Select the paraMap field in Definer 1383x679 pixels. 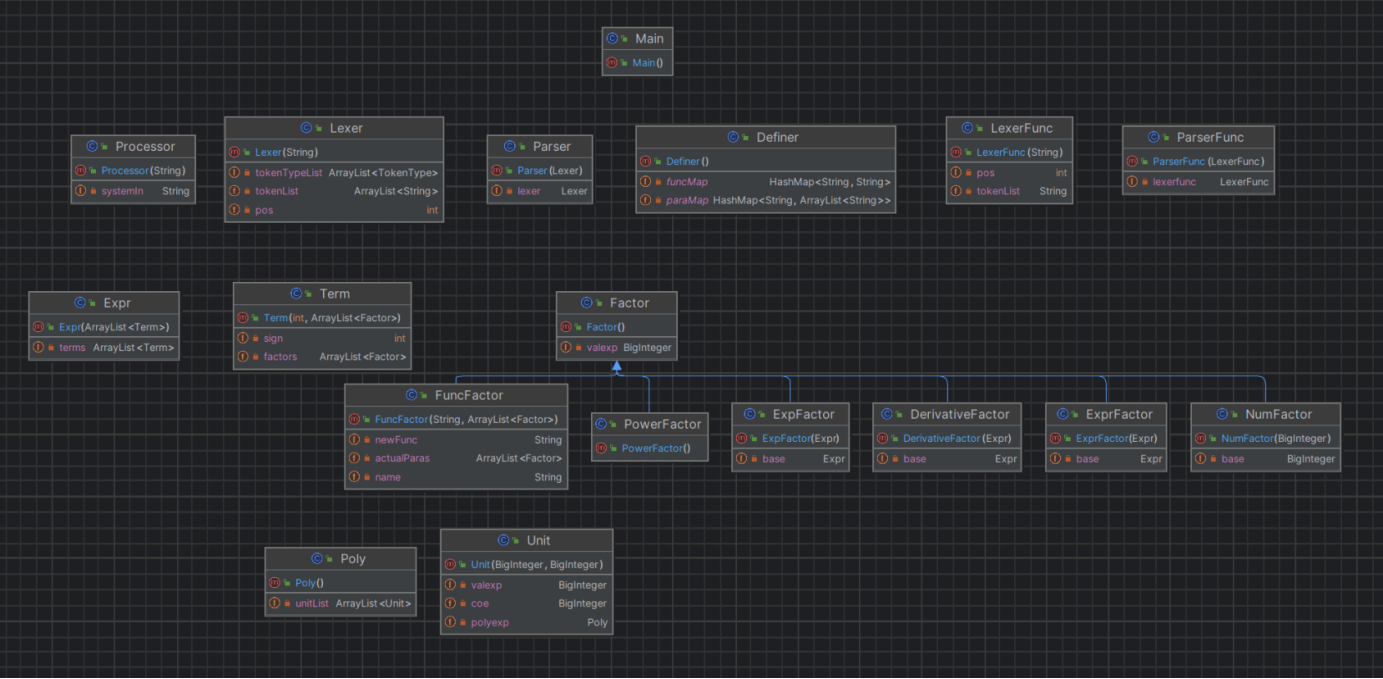[766, 200]
